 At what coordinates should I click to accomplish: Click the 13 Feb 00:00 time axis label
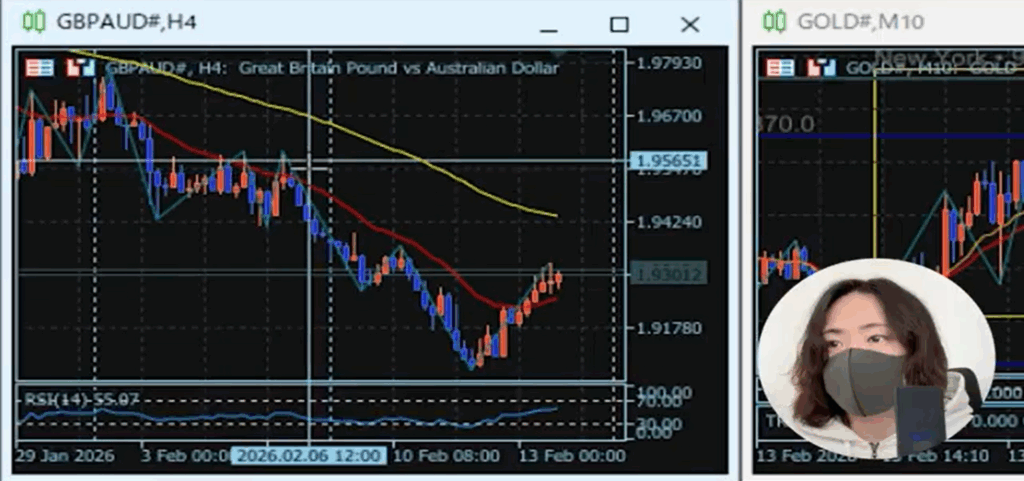(x=570, y=456)
